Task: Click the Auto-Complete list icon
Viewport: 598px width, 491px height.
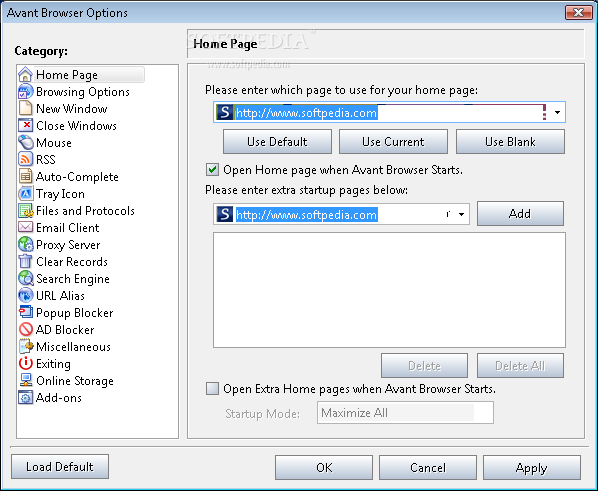Action: pyautogui.click(x=26, y=176)
